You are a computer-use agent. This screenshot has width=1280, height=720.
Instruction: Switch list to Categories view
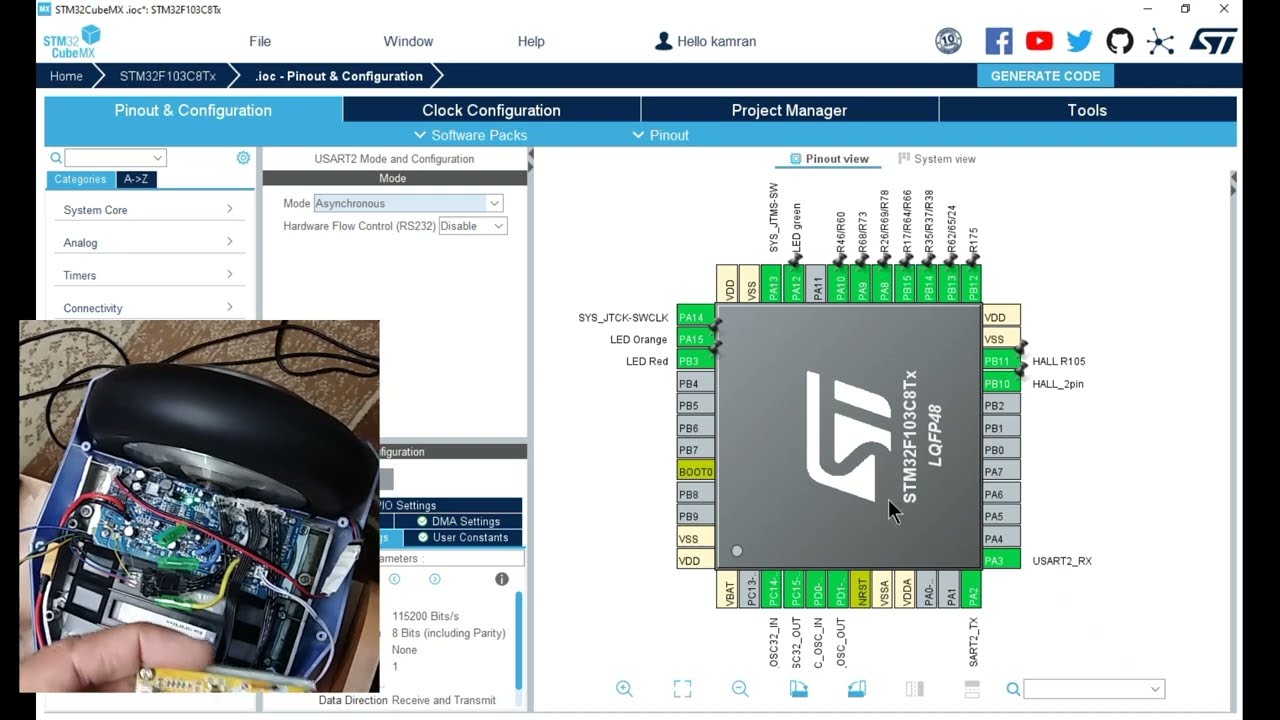(80, 180)
